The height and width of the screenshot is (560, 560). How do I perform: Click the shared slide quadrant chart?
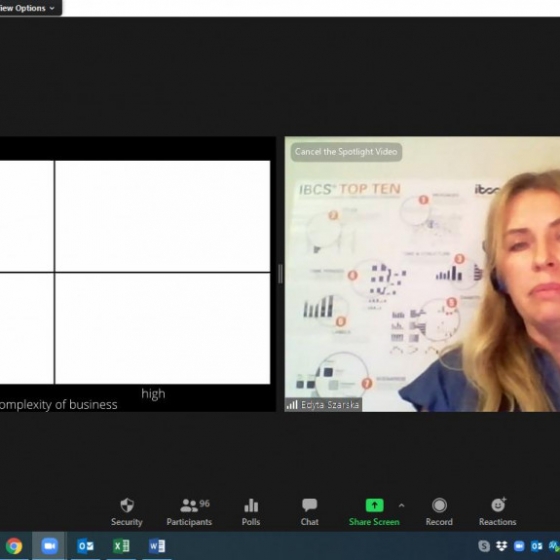tap(135, 272)
